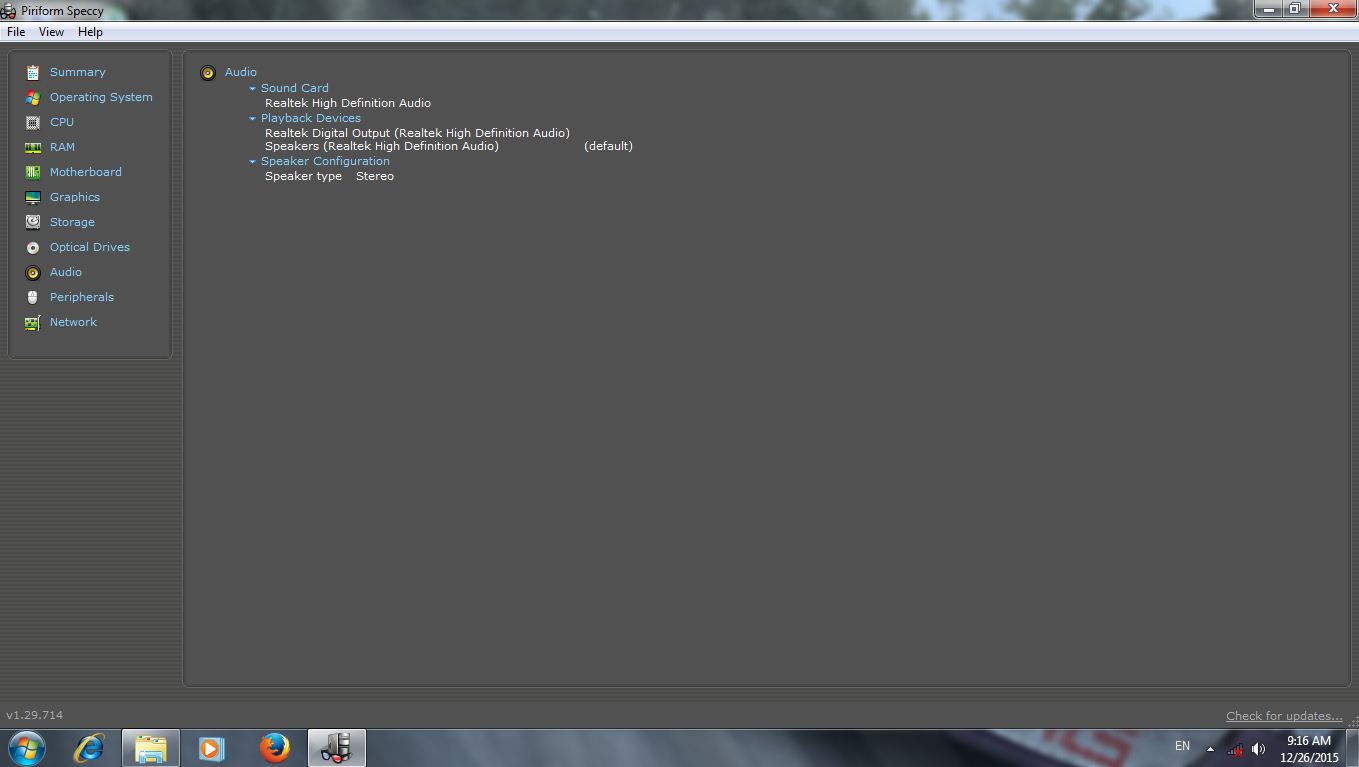Click the Stereo value
The image size is (1359, 767).
[x=375, y=176]
